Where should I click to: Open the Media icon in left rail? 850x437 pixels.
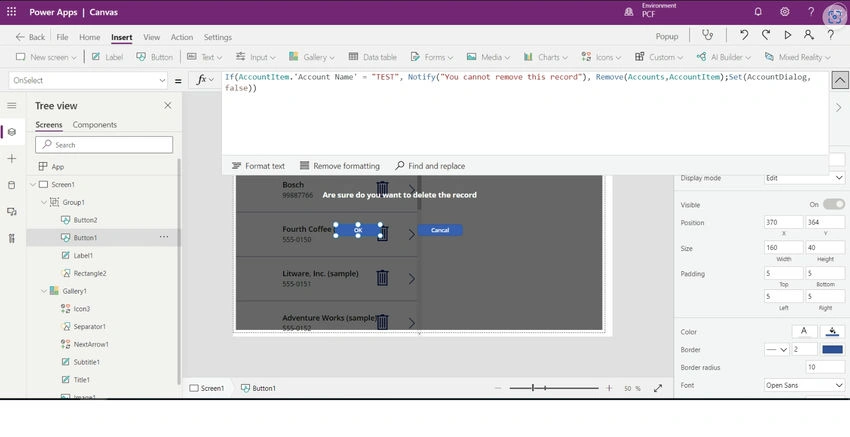pyautogui.click(x=11, y=211)
